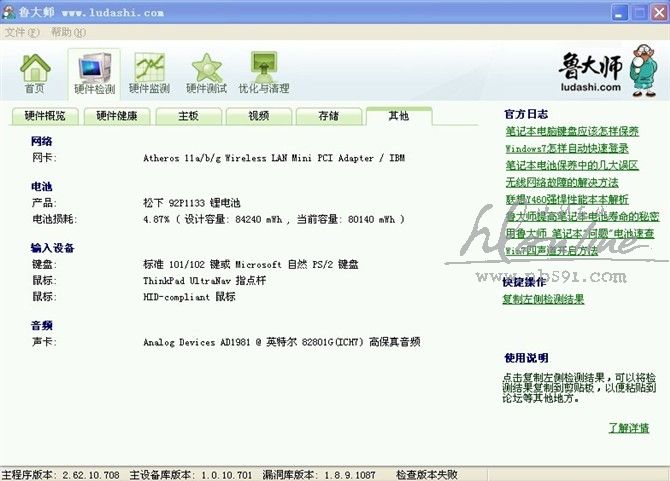Open the 优化与清理 optimization icon
The height and width of the screenshot is (481, 670).
point(264,73)
